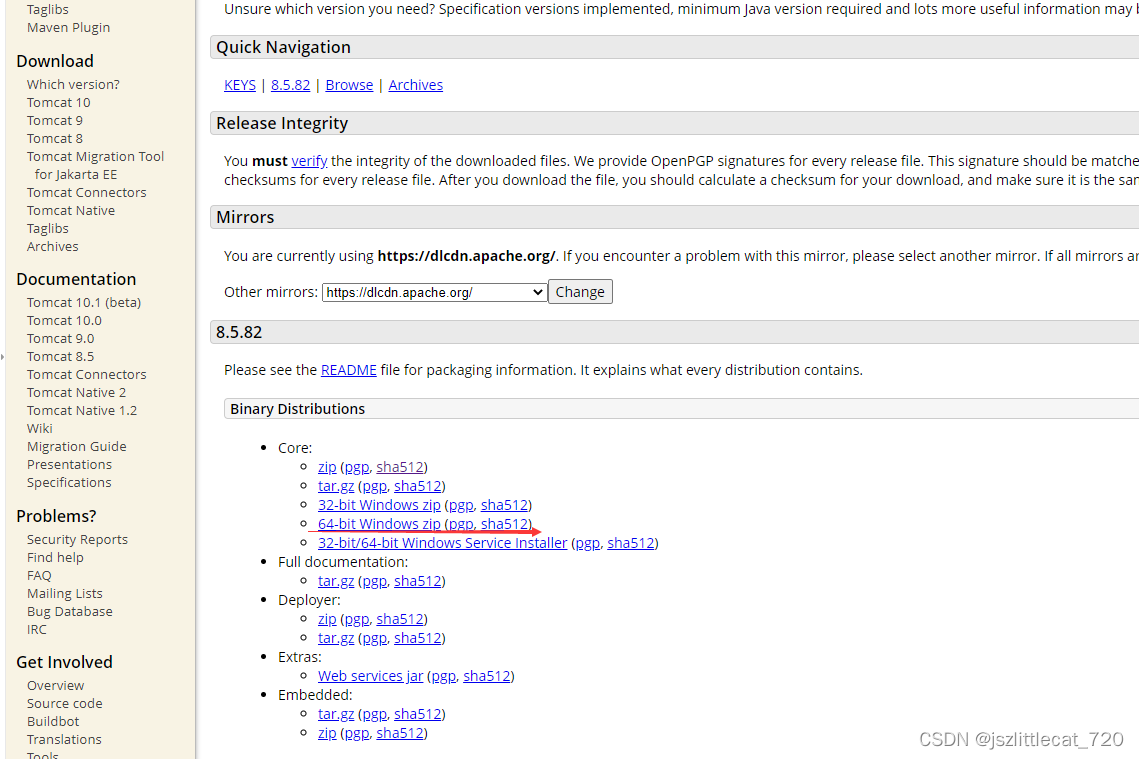Download the Extras Web services jar

pos(370,675)
